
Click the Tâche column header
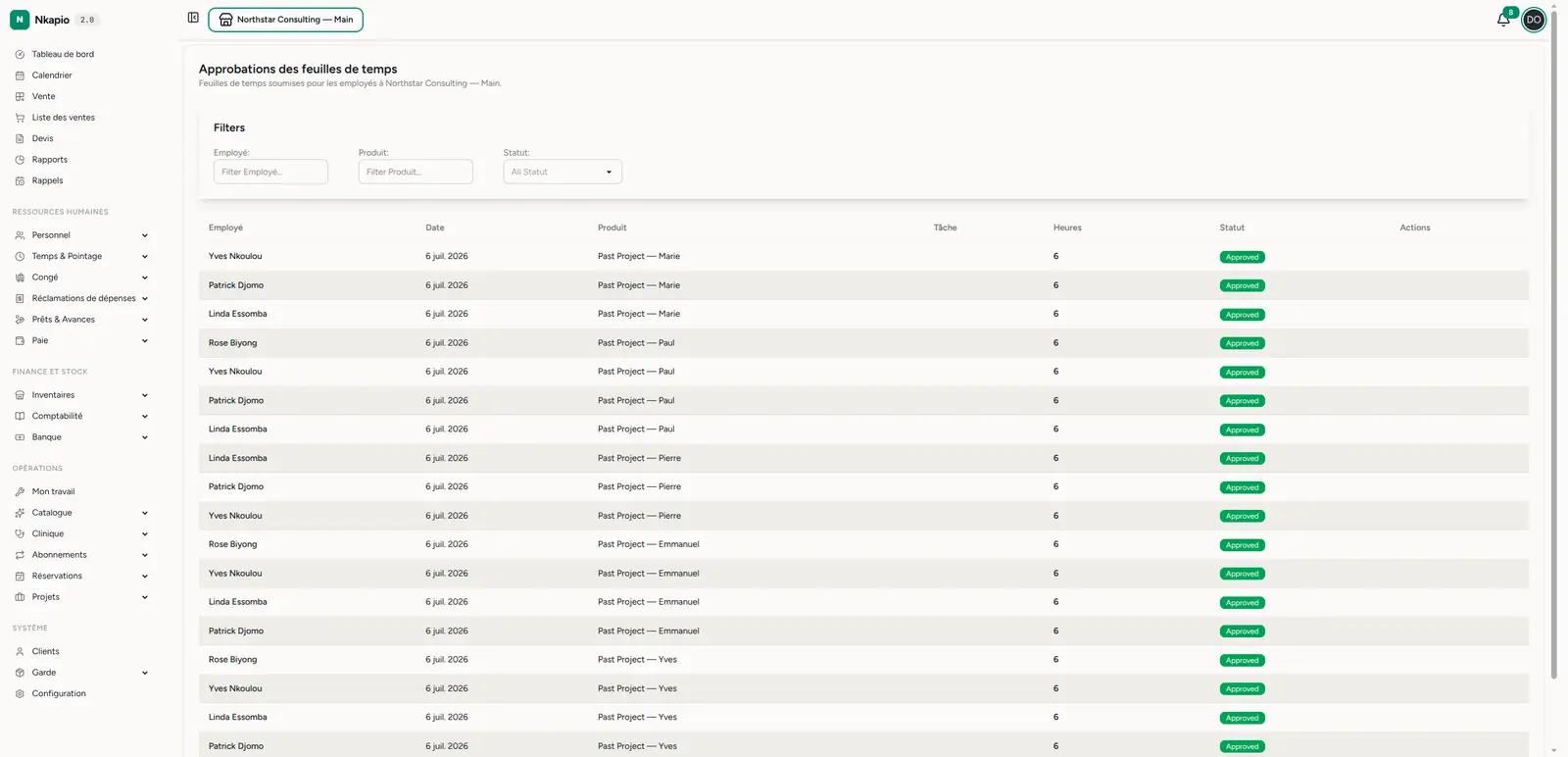pyautogui.click(x=946, y=227)
